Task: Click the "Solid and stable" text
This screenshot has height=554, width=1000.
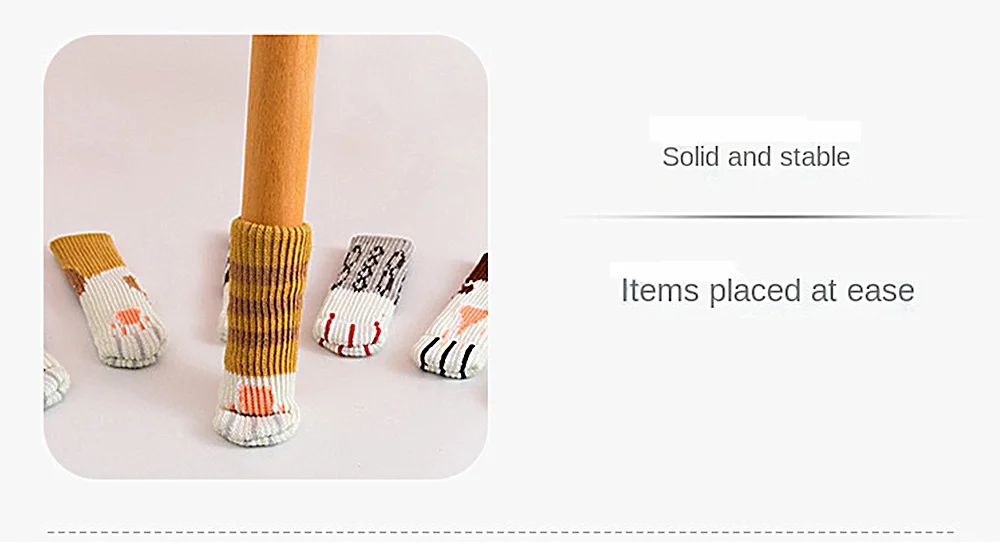Action: 756,157
